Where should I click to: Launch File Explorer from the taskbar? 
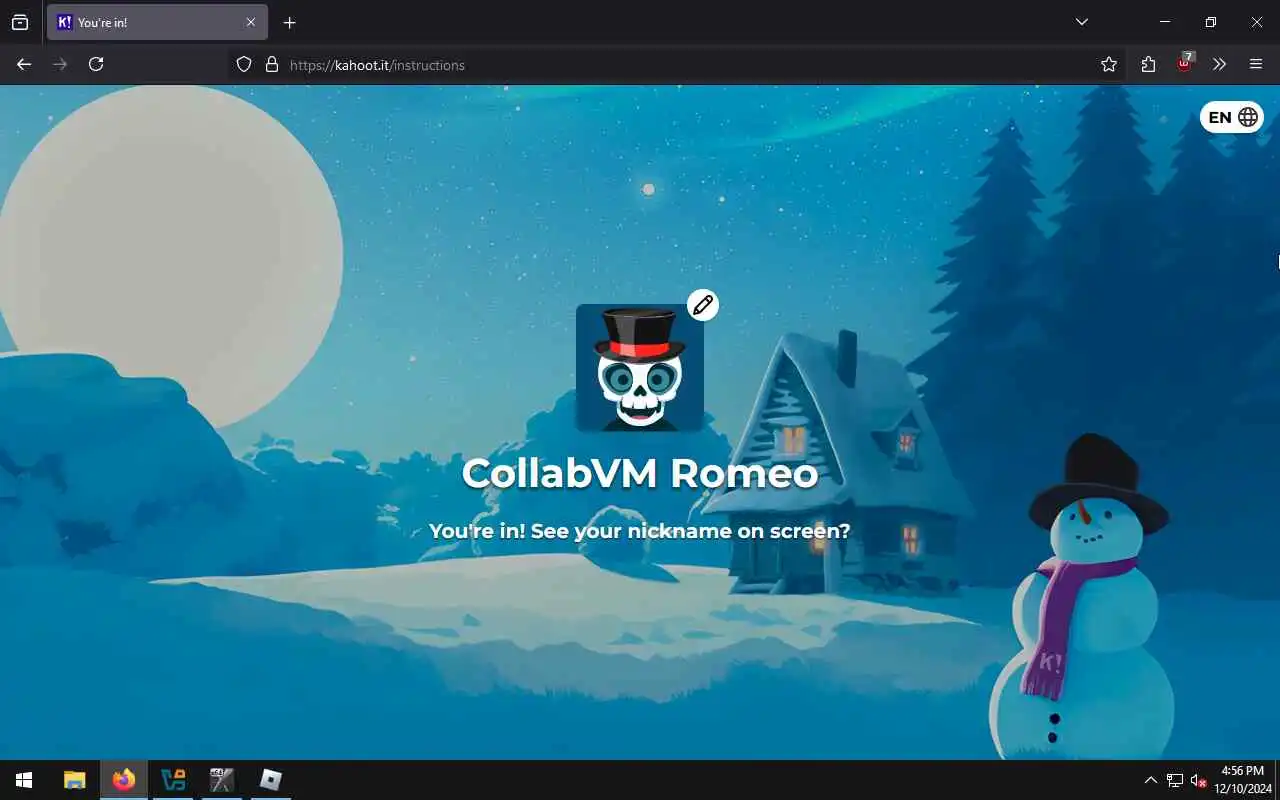tap(75, 780)
